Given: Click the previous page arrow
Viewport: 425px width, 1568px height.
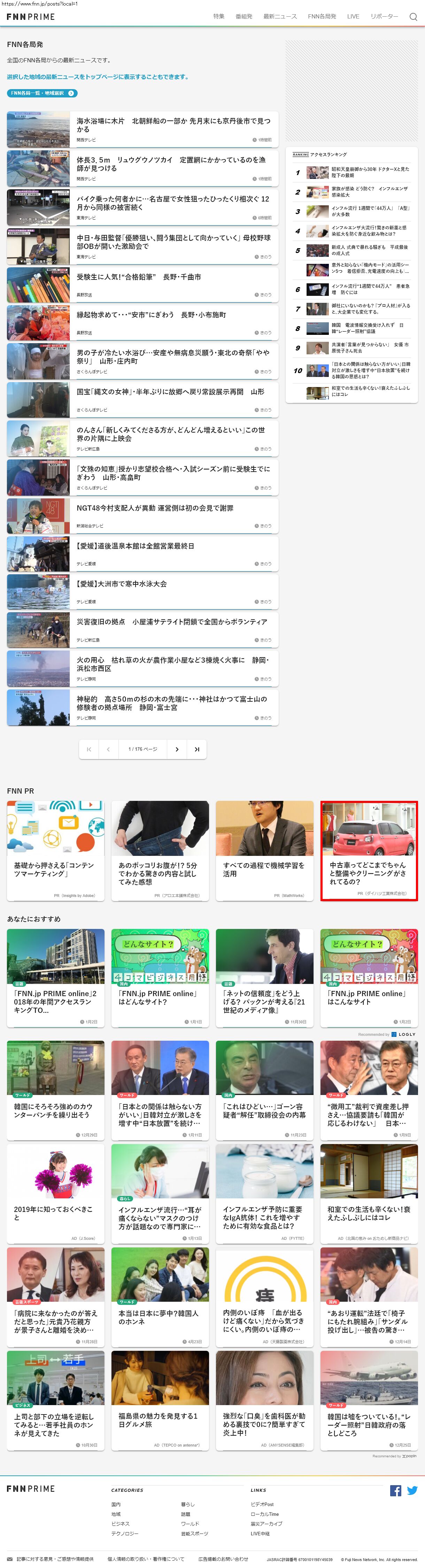Looking at the screenshot, I should (x=108, y=749).
